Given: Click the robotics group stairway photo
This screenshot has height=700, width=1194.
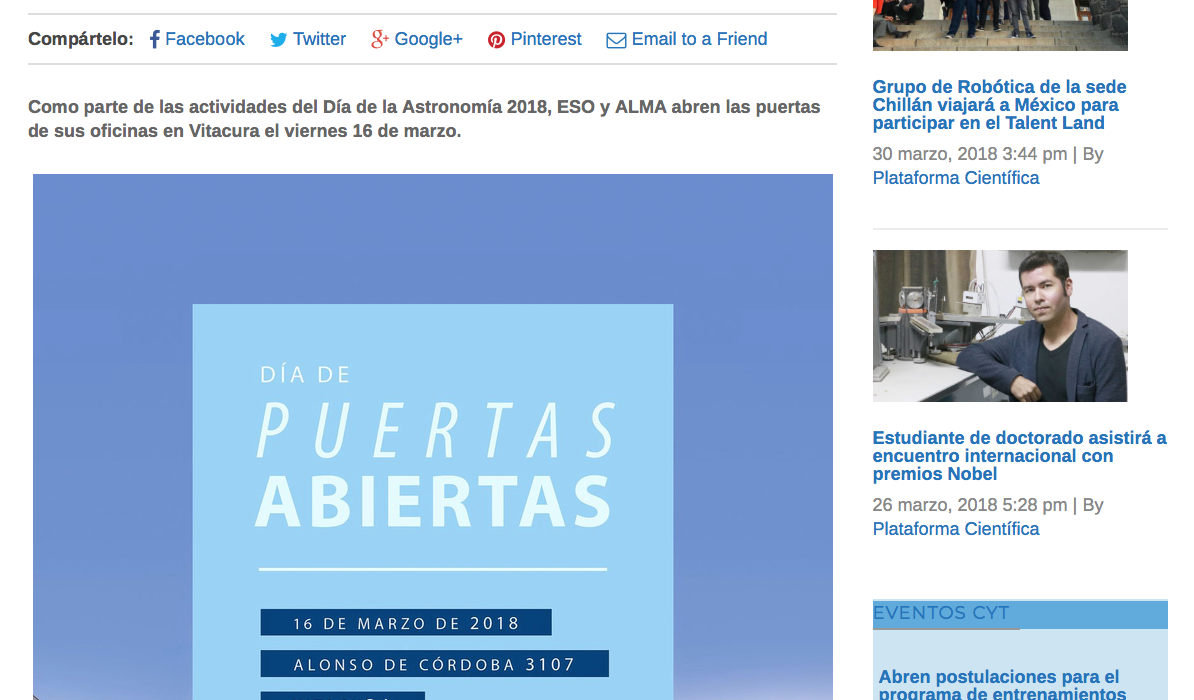Looking at the screenshot, I should 999,25.
